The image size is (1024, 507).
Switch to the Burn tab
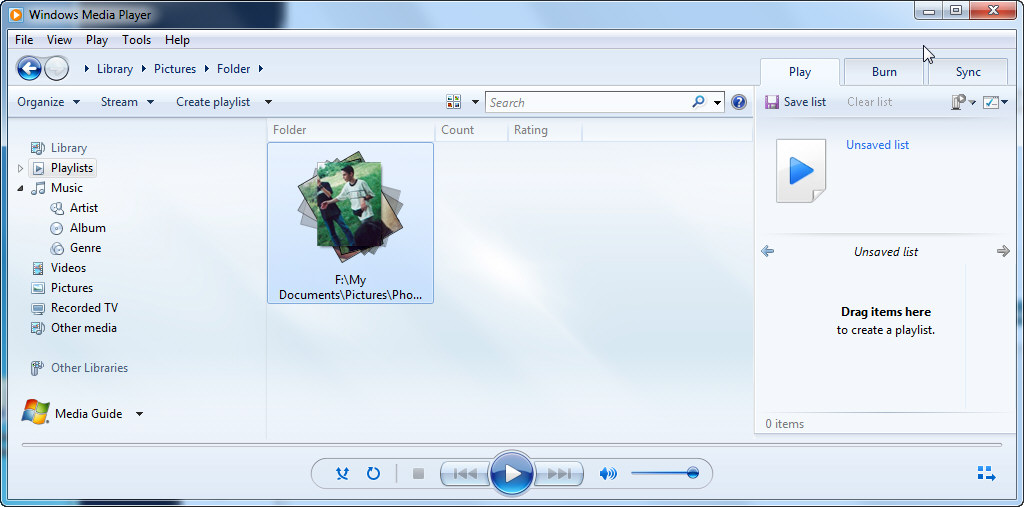click(x=884, y=72)
